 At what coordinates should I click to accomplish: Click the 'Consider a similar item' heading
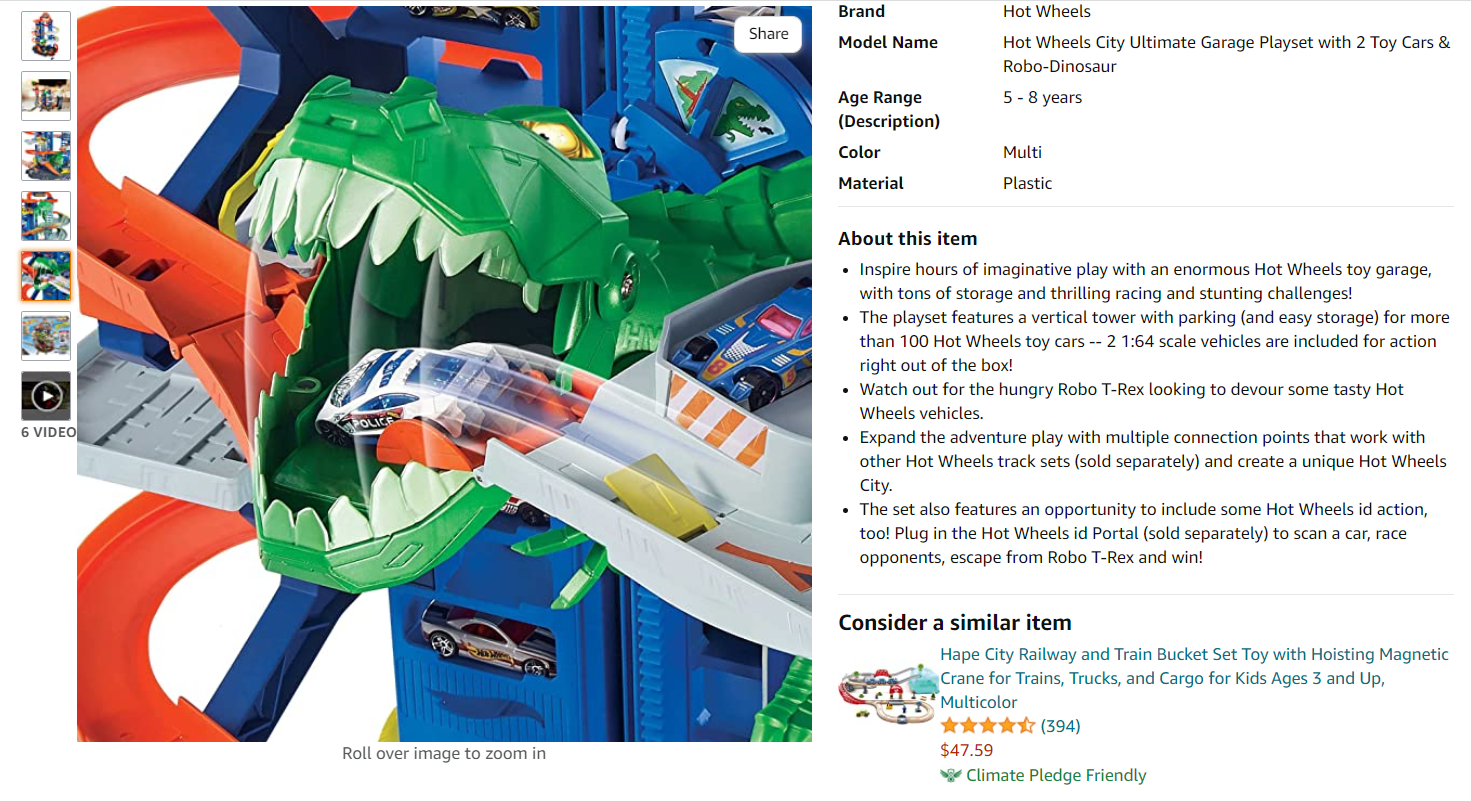pos(954,622)
